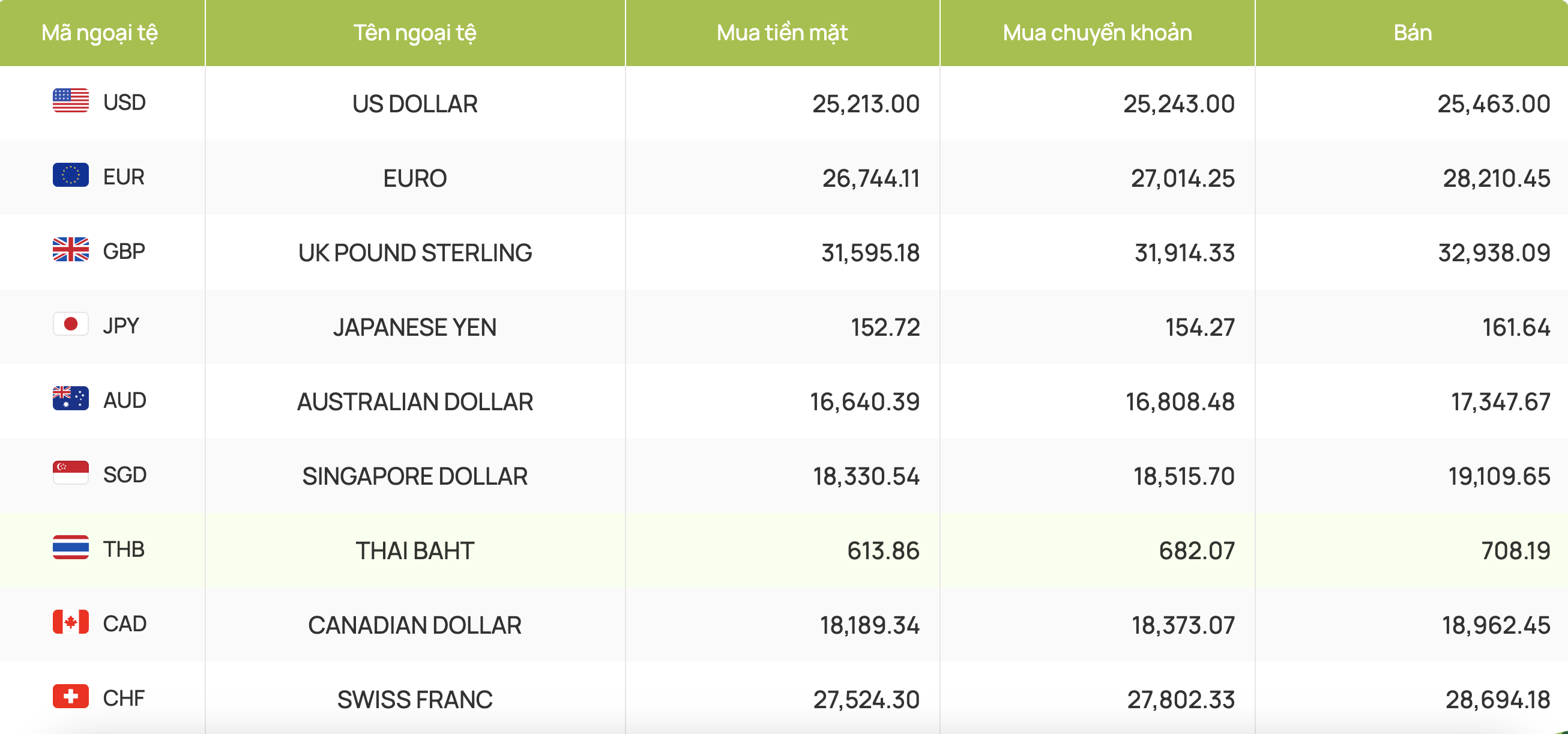Click the Mã ngoại tệ column header
Viewport: 1568px width, 734px height.
click(99, 33)
